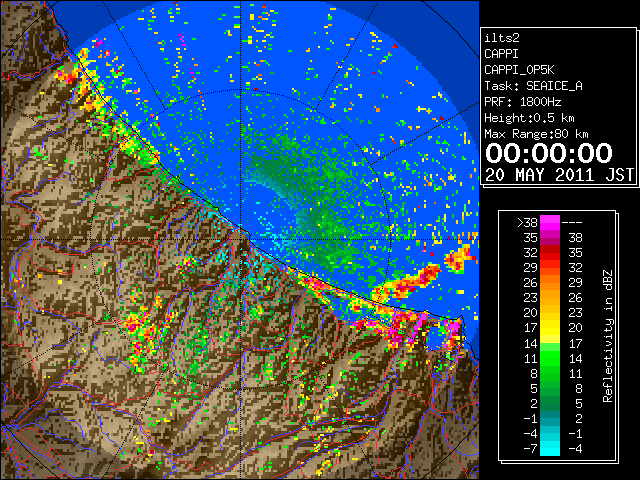
Task: Click the 'CAPPI' product text
Action: 501,54
